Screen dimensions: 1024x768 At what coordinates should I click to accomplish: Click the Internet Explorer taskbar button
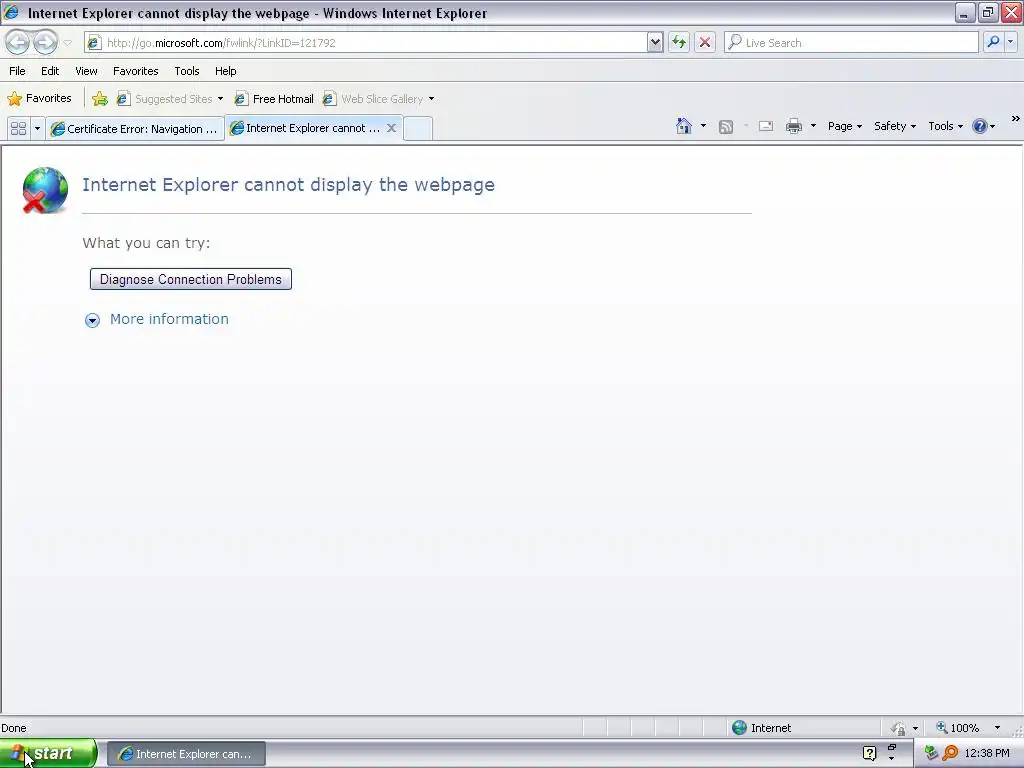(186, 754)
